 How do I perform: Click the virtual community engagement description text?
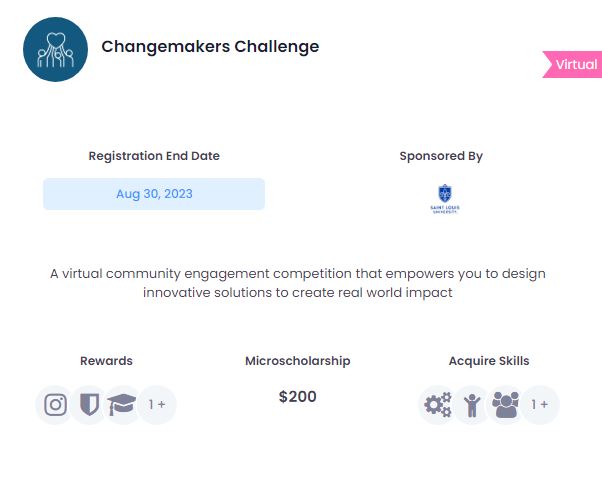click(298, 283)
